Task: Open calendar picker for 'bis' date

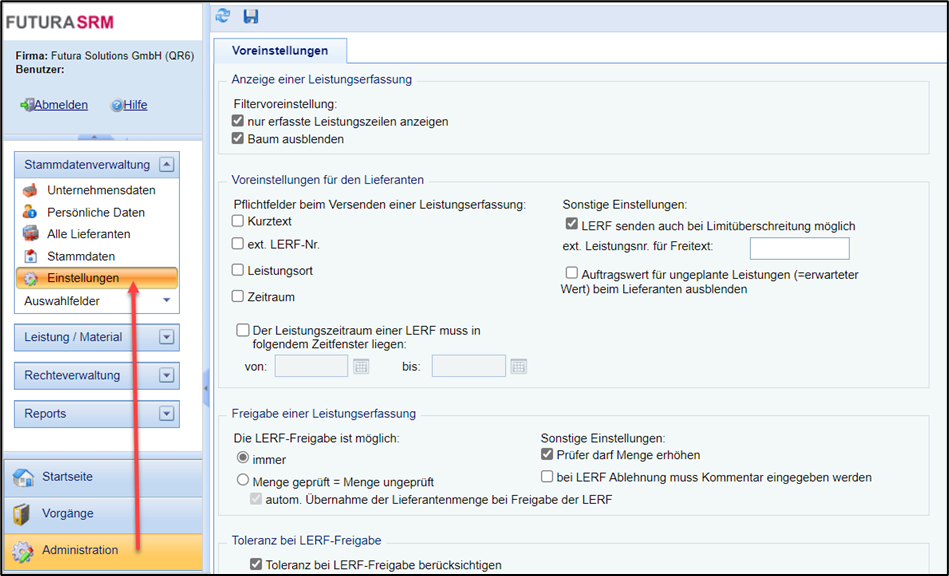Action: point(518,366)
